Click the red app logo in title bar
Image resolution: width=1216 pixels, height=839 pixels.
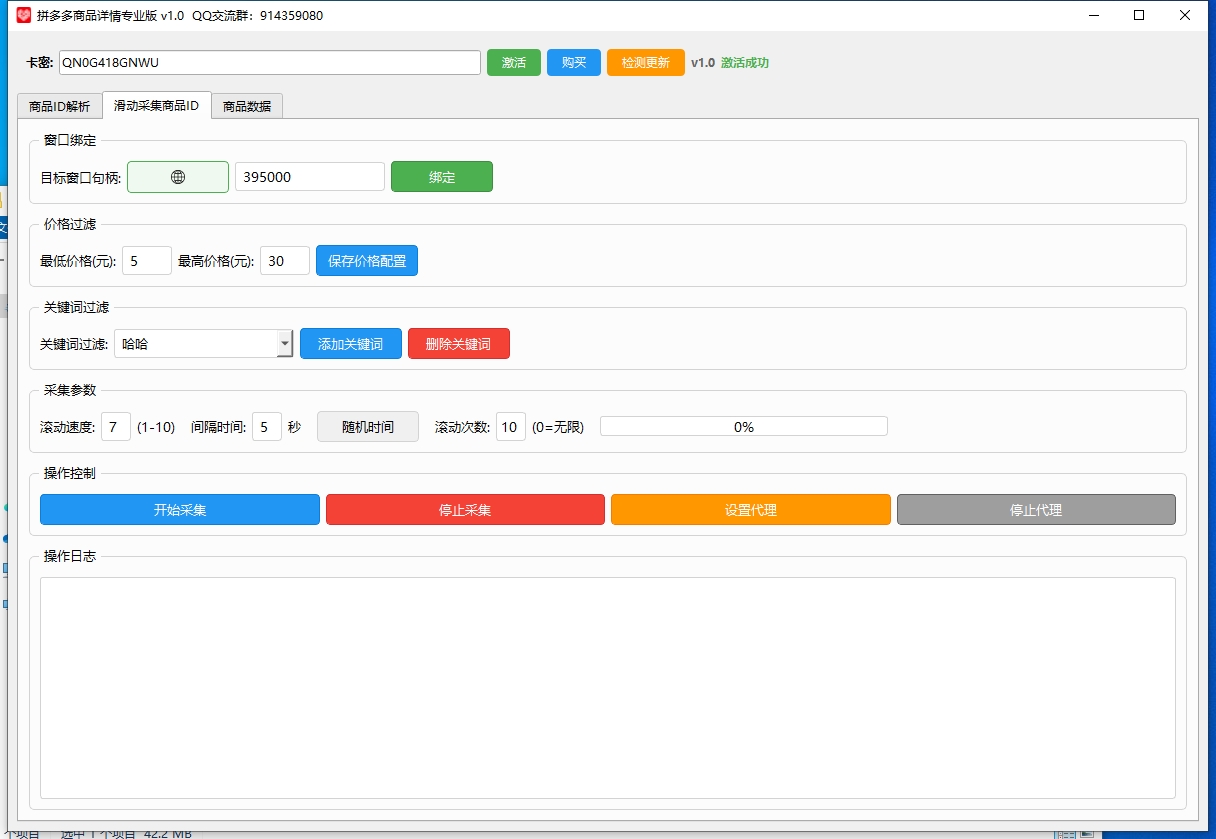[24, 15]
